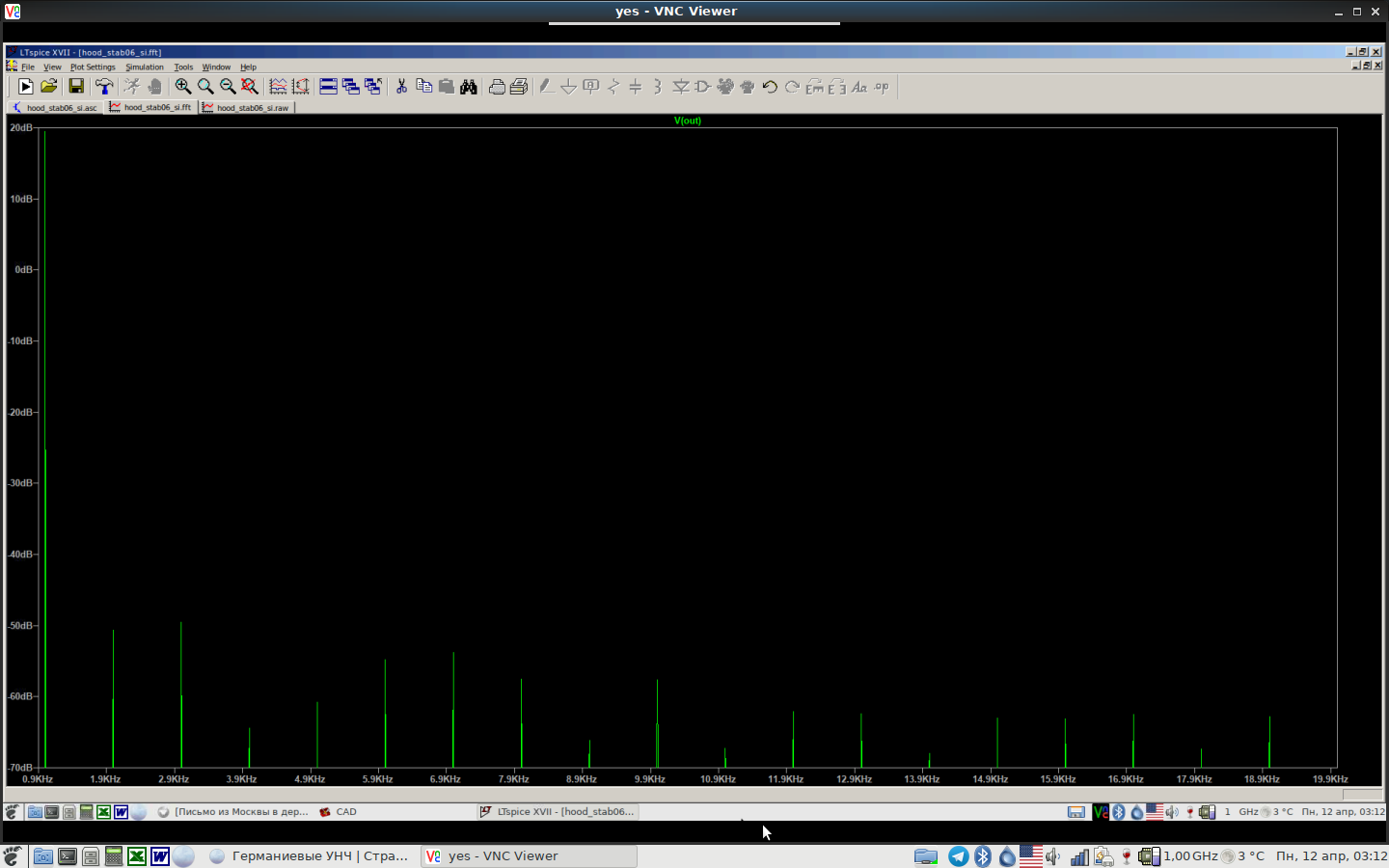Click the Copy icon in the toolbar
The image size is (1389, 868).
coord(423,87)
